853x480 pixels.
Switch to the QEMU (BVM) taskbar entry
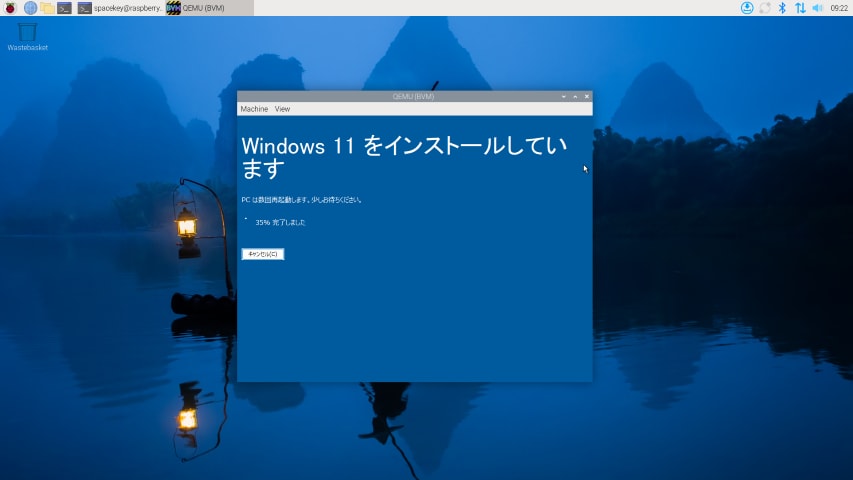pos(209,8)
